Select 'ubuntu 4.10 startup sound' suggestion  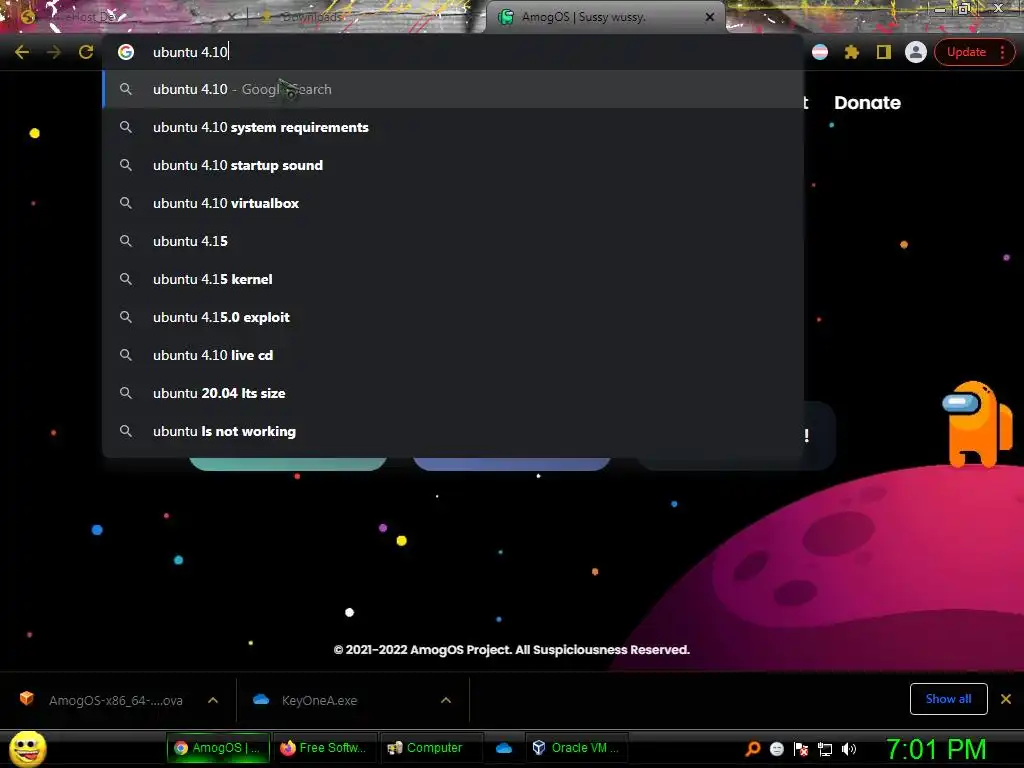tap(453, 165)
